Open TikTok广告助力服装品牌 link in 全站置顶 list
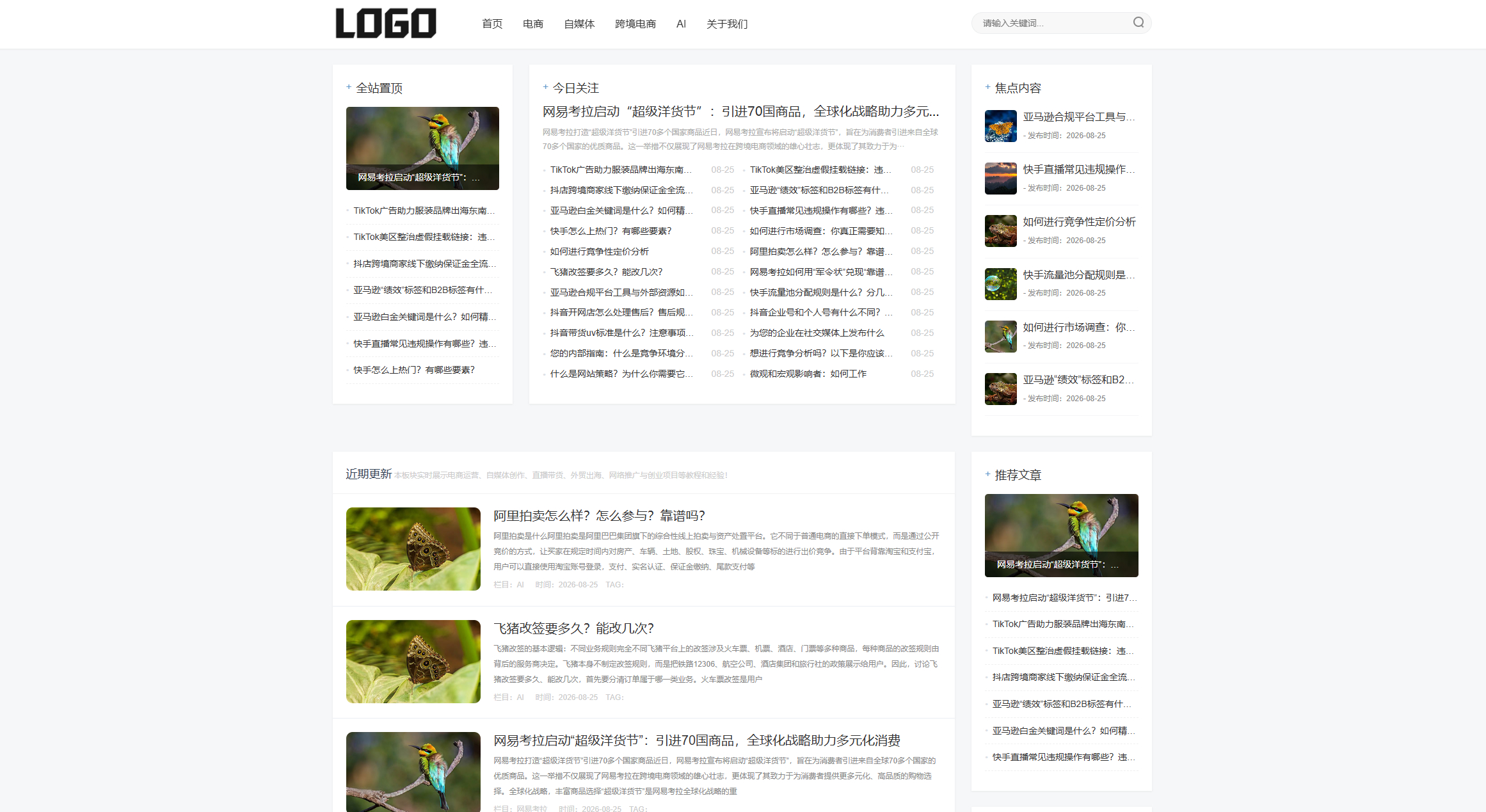Viewport: 1486px width, 812px height. (x=424, y=211)
